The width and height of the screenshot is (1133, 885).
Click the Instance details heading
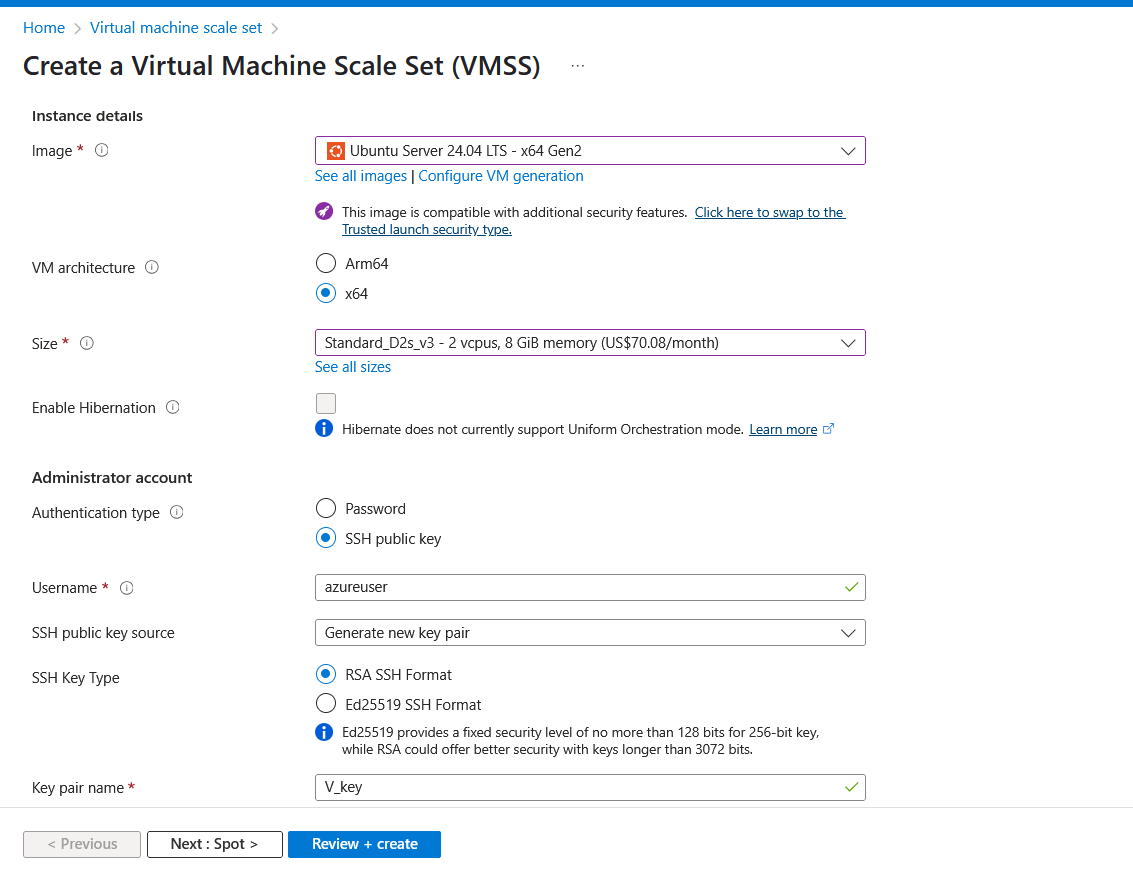pos(87,116)
